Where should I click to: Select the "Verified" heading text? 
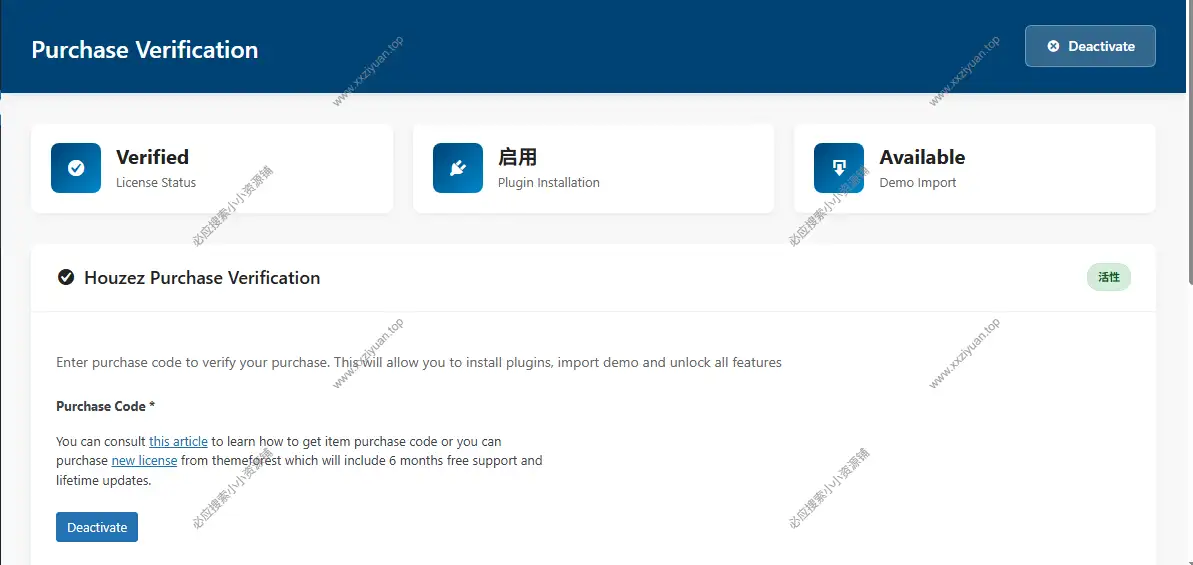[152, 157]
